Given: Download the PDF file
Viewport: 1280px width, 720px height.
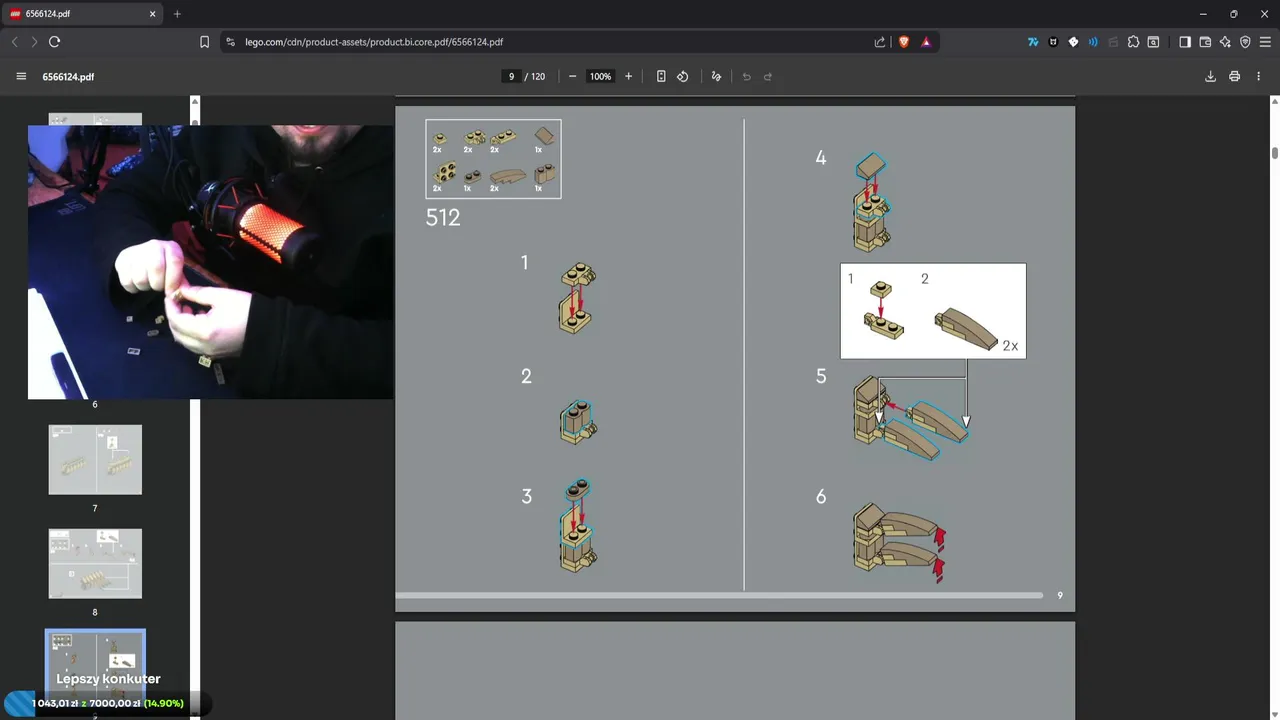Looking at the screenshot, I should pos(1210,77).
